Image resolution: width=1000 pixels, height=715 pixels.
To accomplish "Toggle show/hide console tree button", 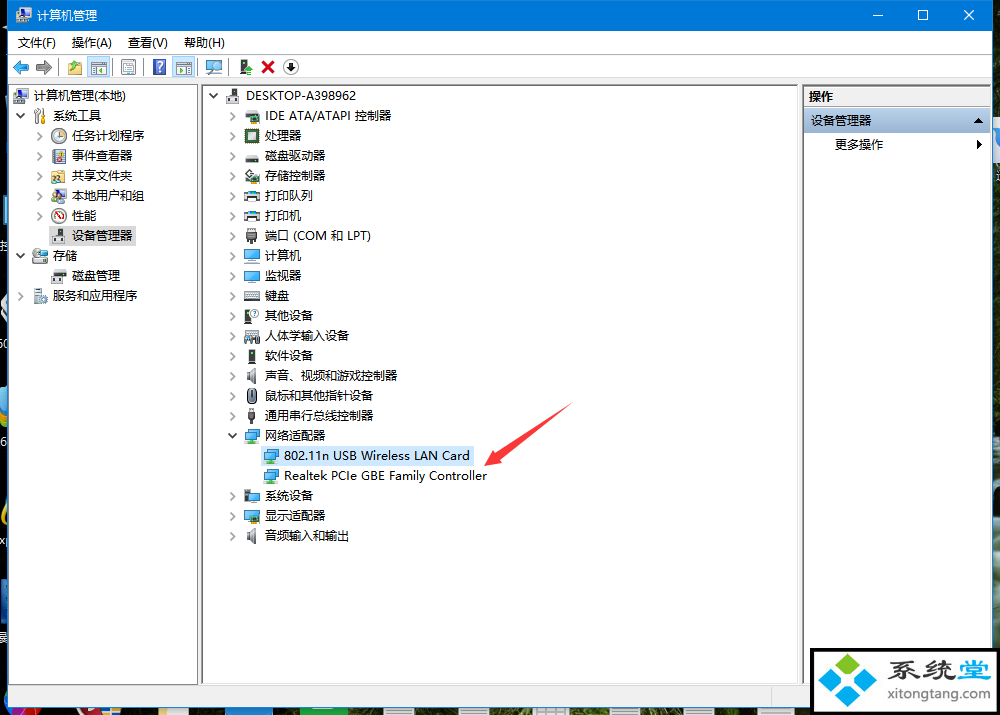I will point(99,67).
